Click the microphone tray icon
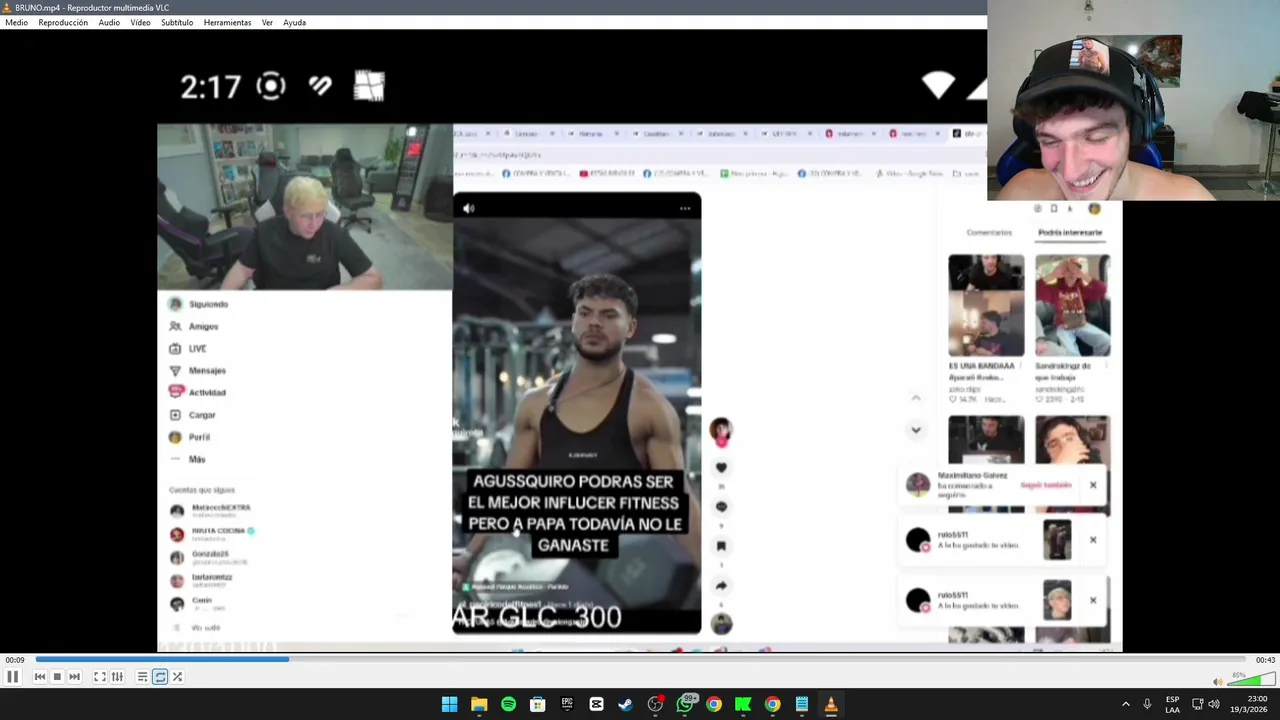The height and width of the screenshot is (720, 1280). pos(1147,704)
